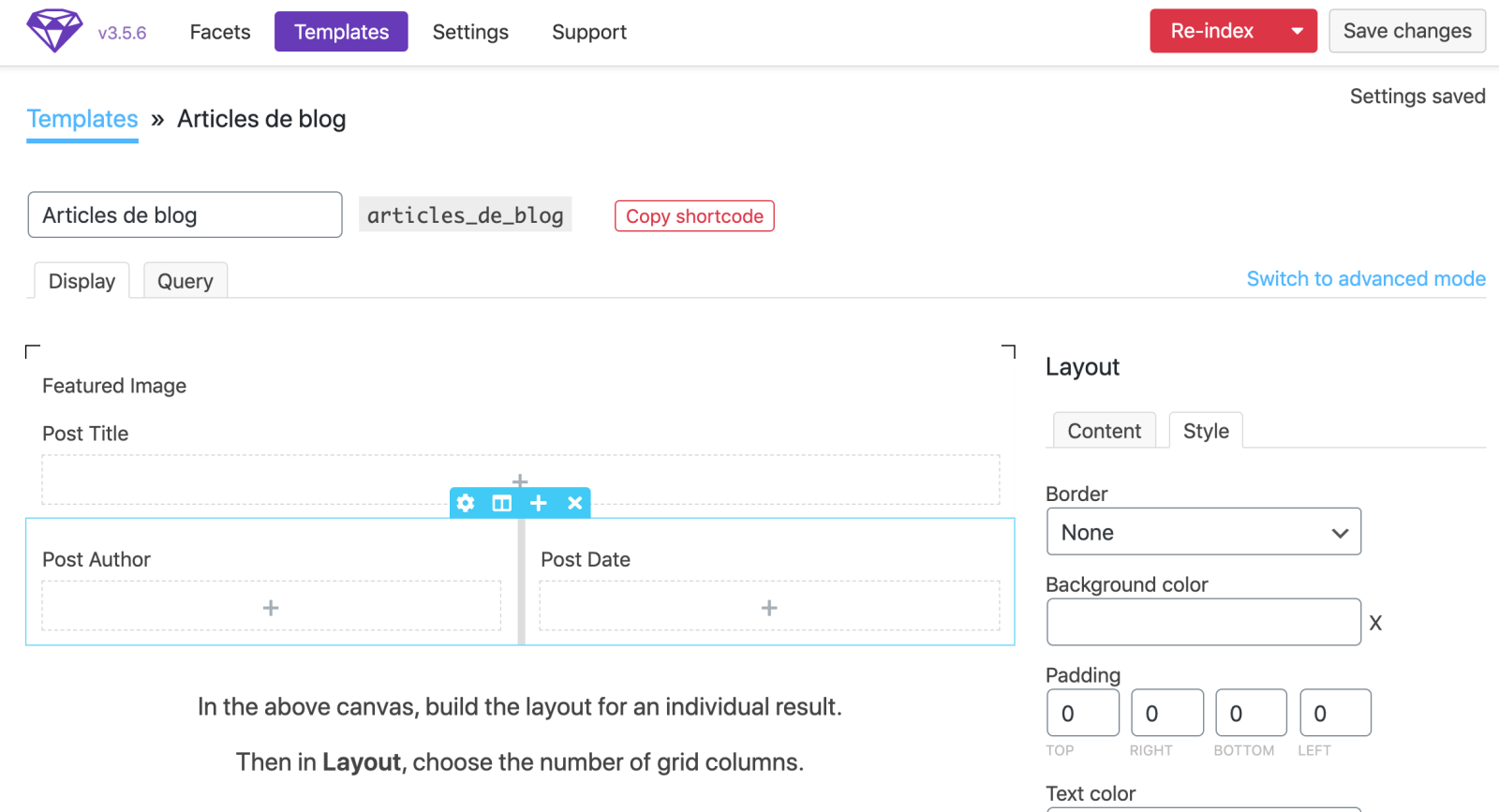This screenshot has width=1499, height=812.
Task: Click Copy shortcode button
Action: click(x=694, y=216)
